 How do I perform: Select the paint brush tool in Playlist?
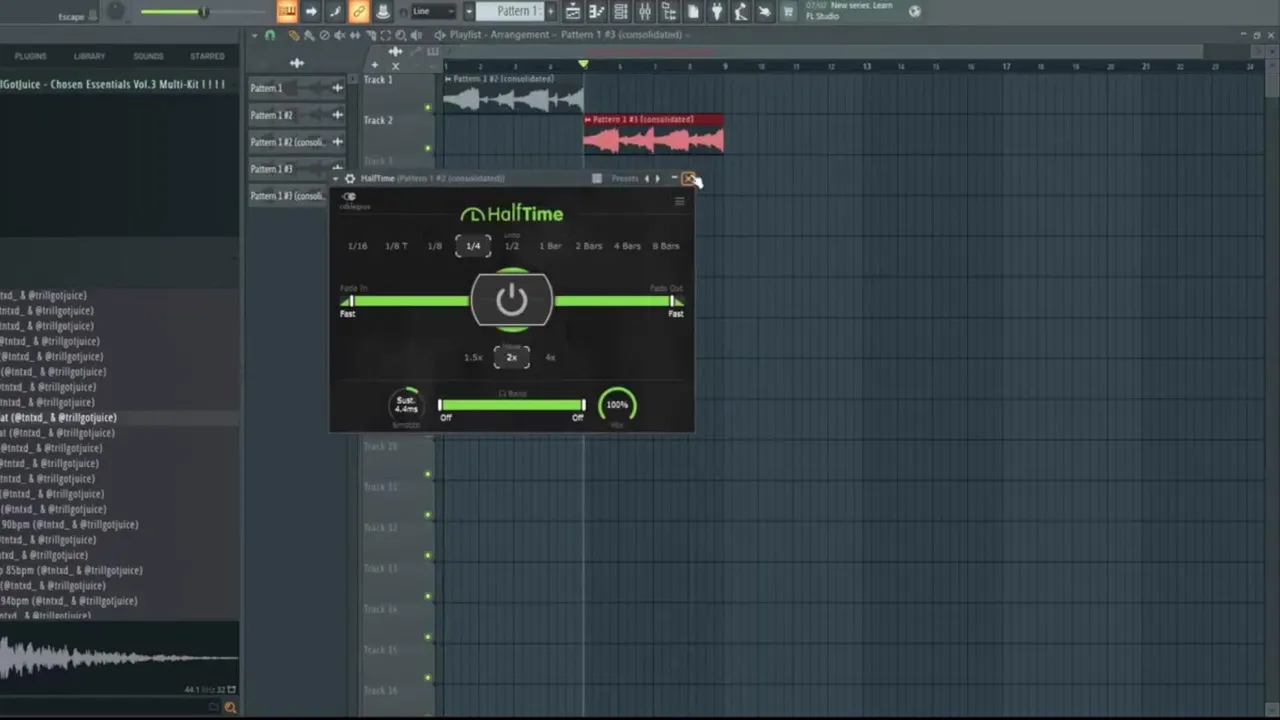coord(308,35)
